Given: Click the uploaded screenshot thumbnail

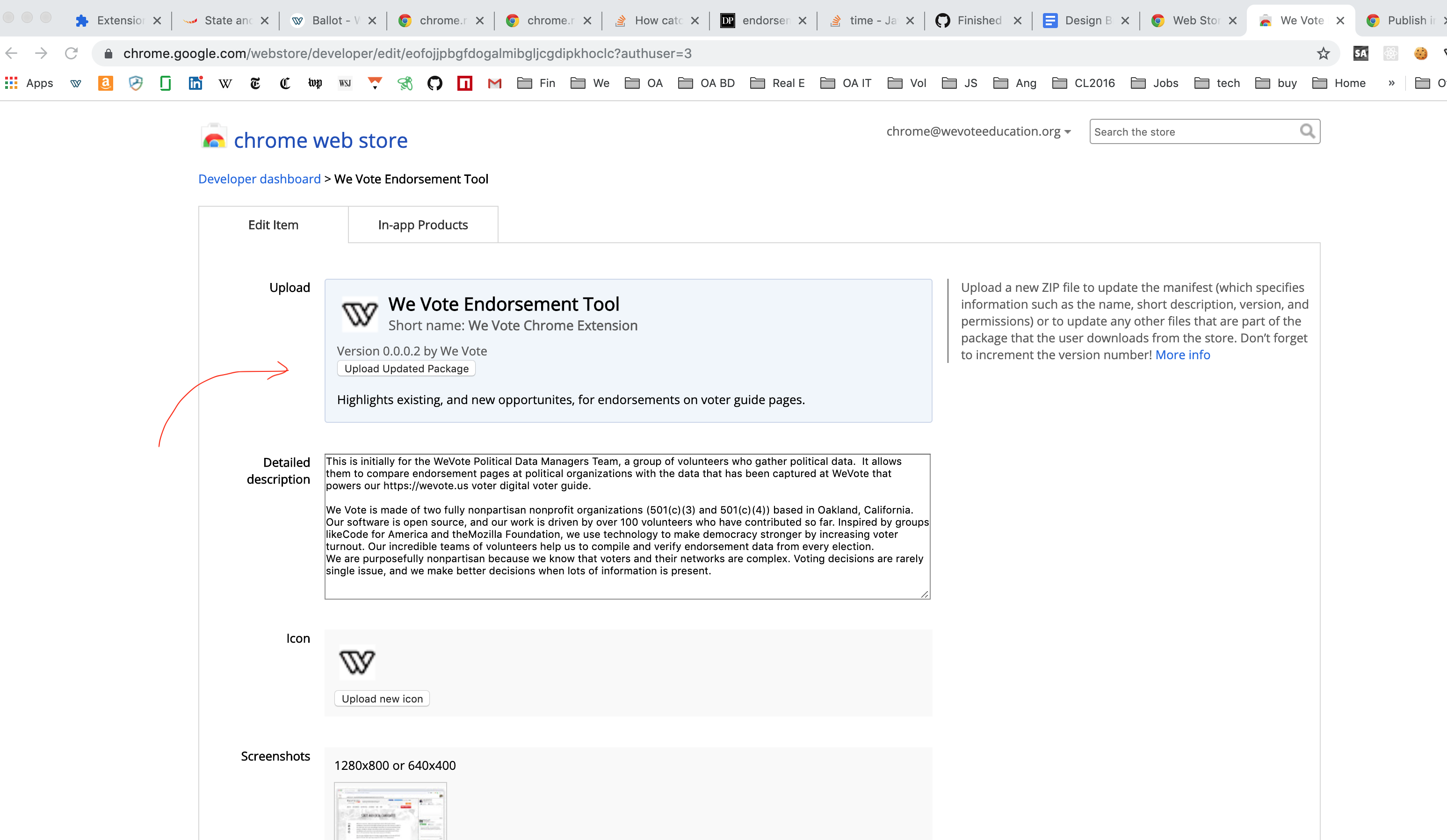Looking at the screenshot, I should (x=390, y=812).
